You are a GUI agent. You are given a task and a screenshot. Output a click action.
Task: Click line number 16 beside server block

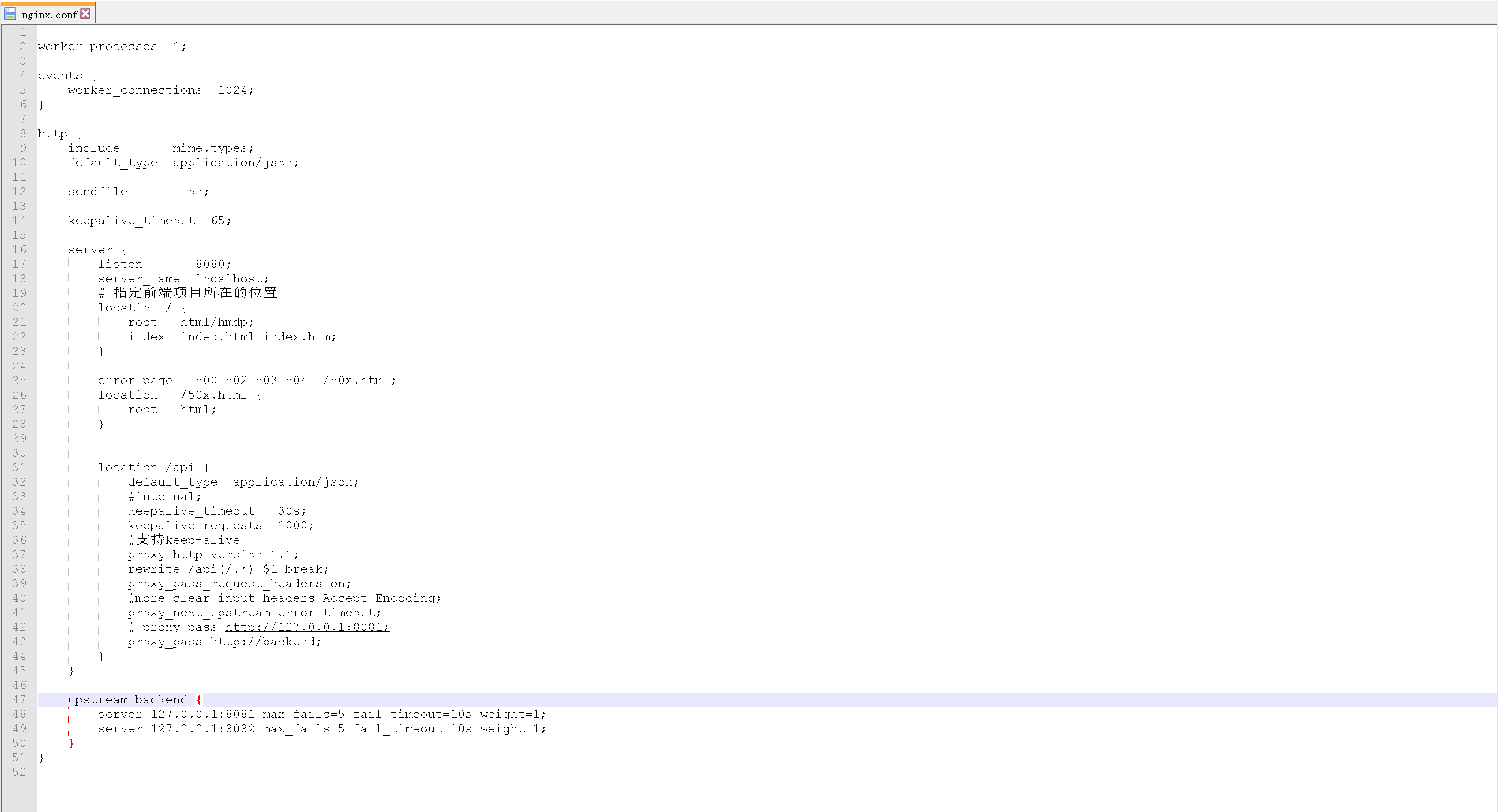[19, 250]
